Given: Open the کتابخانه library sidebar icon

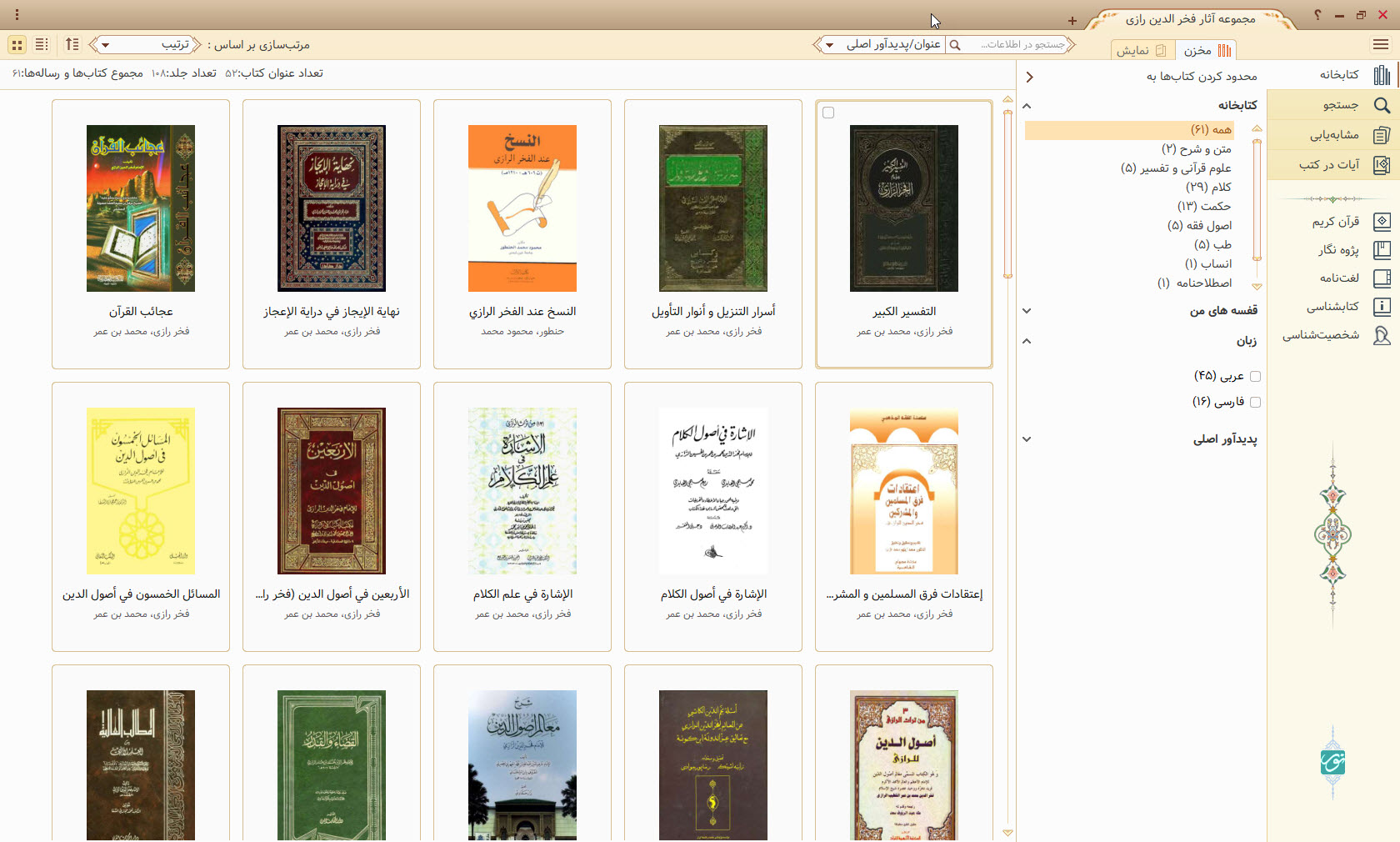Looking at the screenshot, I should pyautogui.click(x=1382, y=75).
